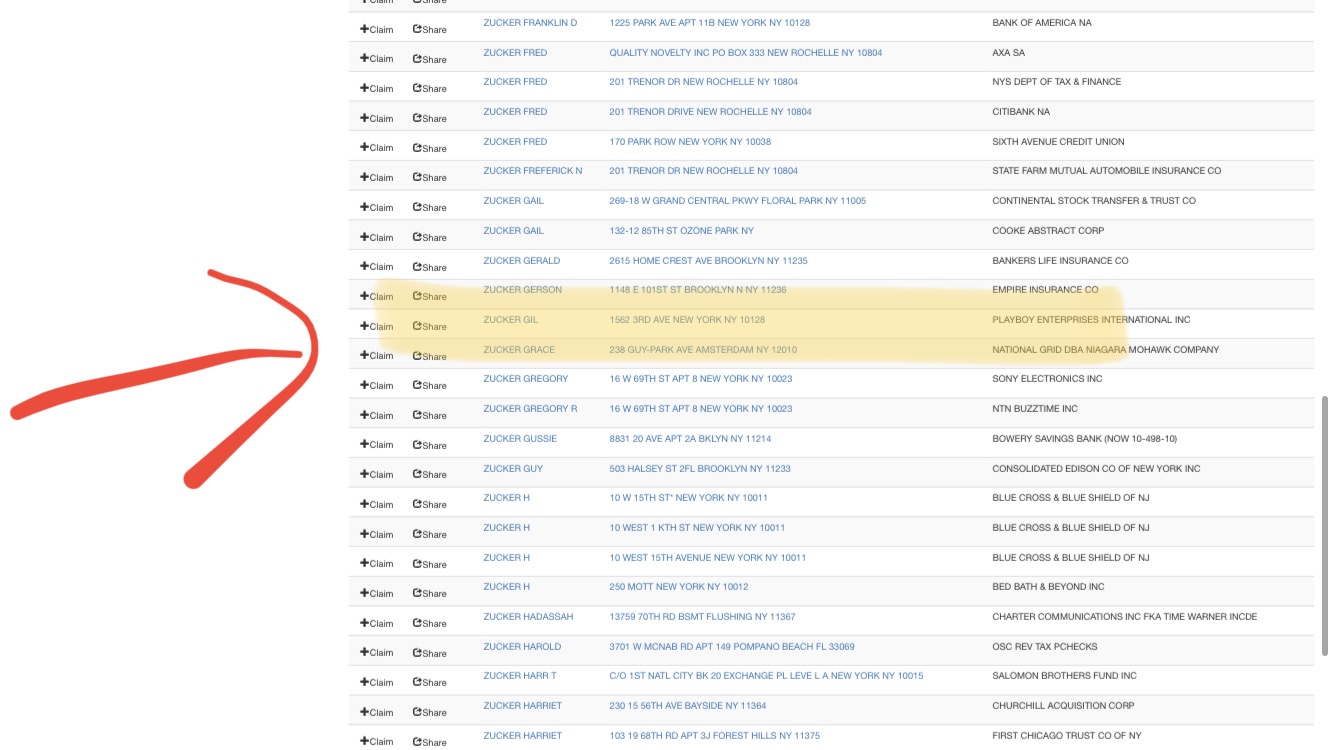
Task: Claim the NYS Dept of Tax ZUCKER FRED row
Action: (x=377, y=88)
